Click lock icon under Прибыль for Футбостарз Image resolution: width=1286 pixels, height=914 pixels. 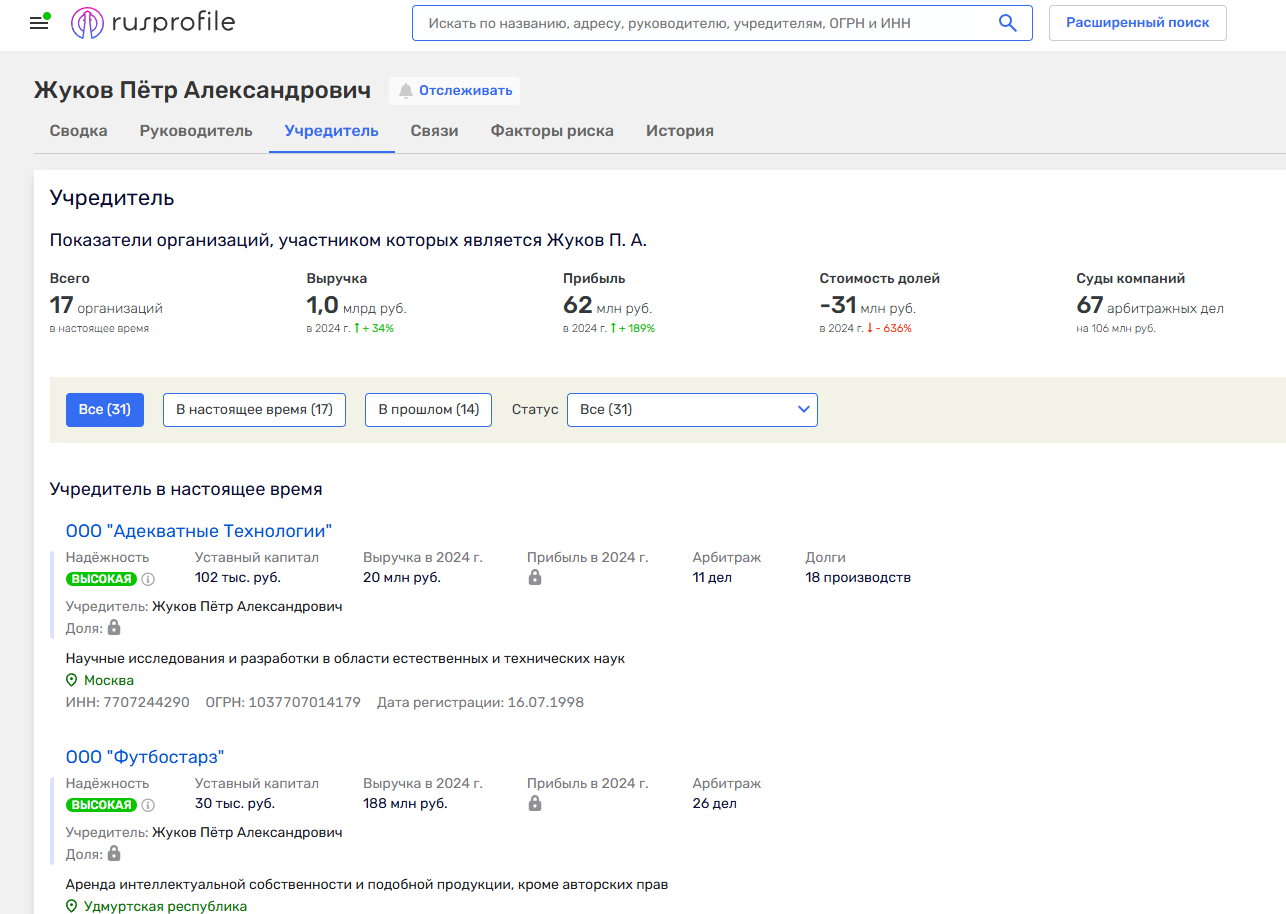pyautogui.click(x=535, y=804)
